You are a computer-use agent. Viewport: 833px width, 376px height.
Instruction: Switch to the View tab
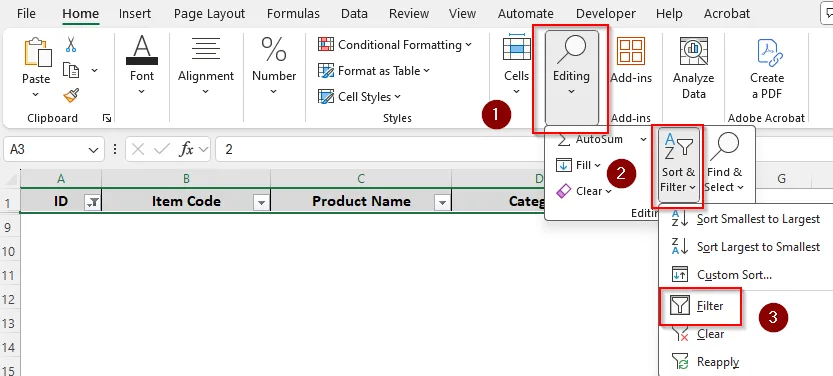[462, 14]
